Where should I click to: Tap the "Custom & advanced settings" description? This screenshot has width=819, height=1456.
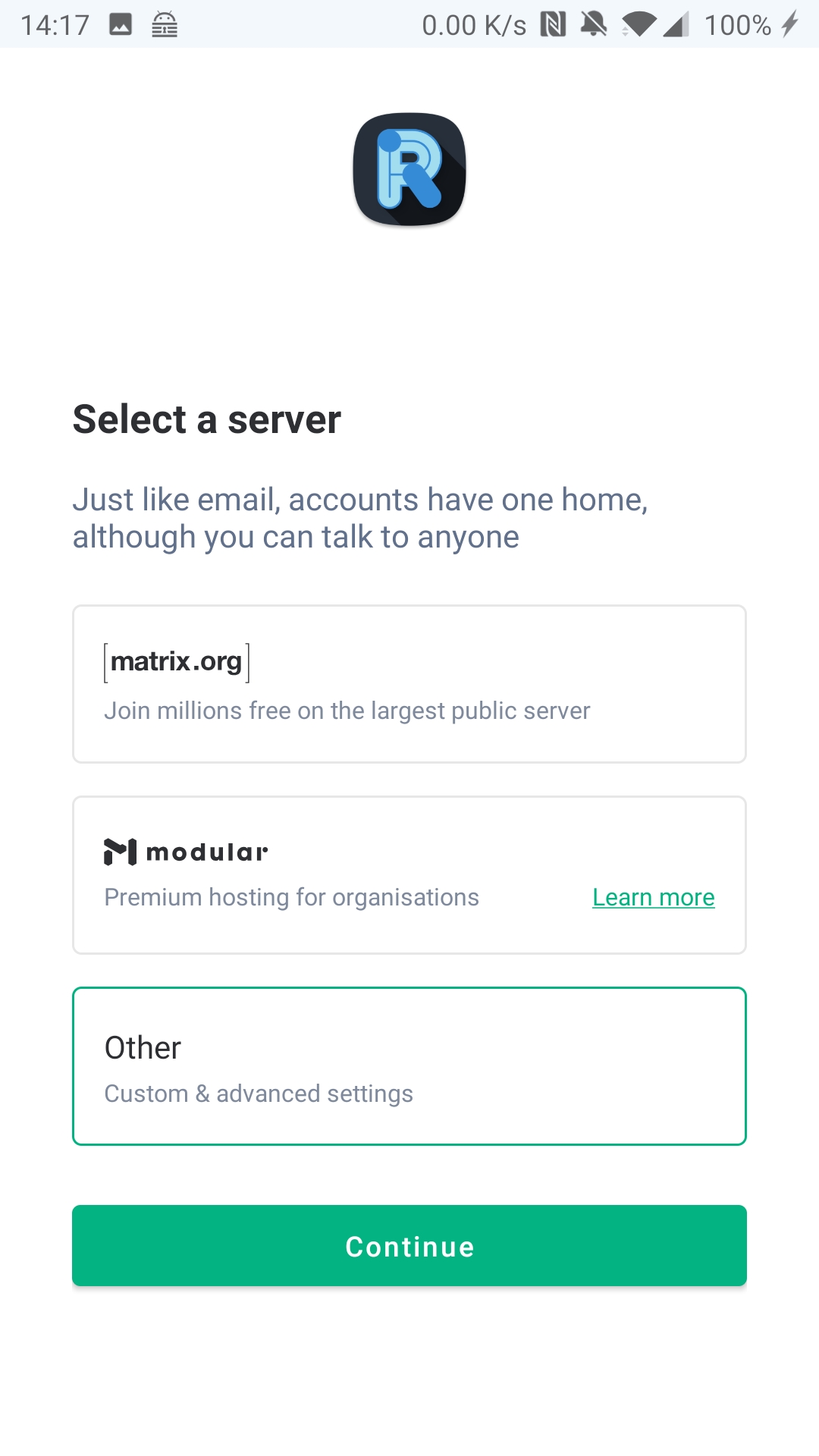[259, 1094]
